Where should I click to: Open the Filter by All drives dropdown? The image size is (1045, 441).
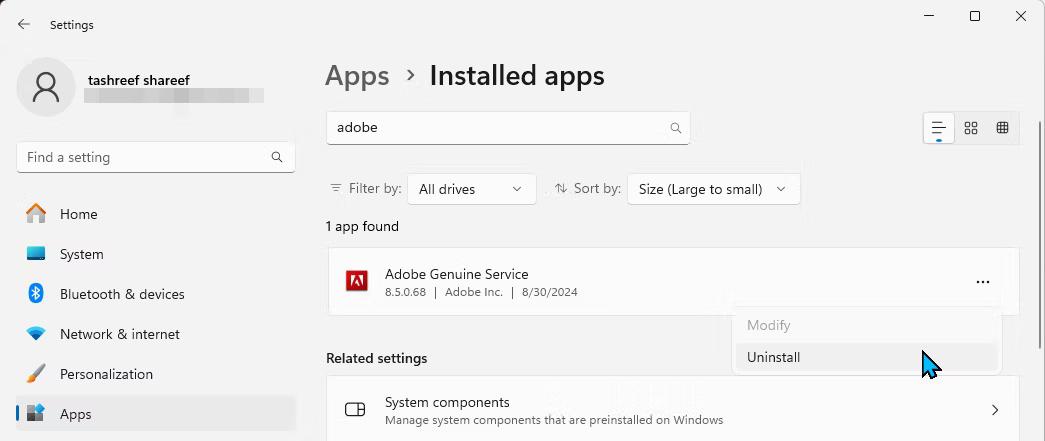point(471,189)
